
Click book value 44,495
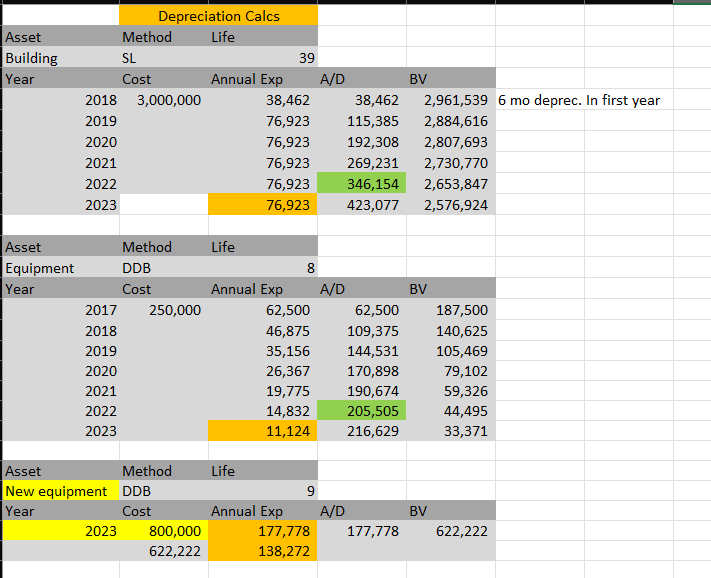[x=451, y=411]
